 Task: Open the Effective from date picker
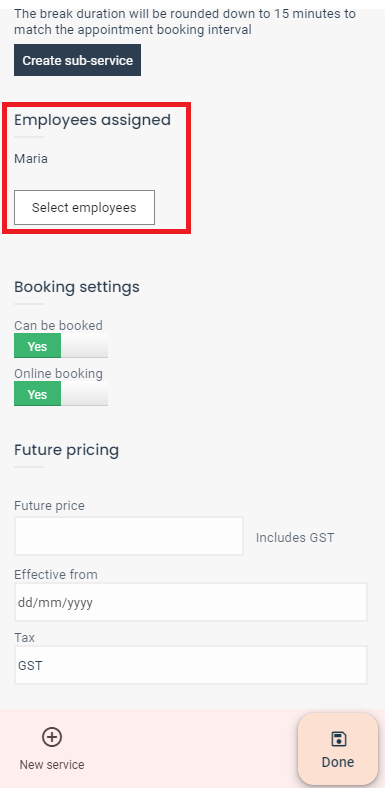[191, 602]
